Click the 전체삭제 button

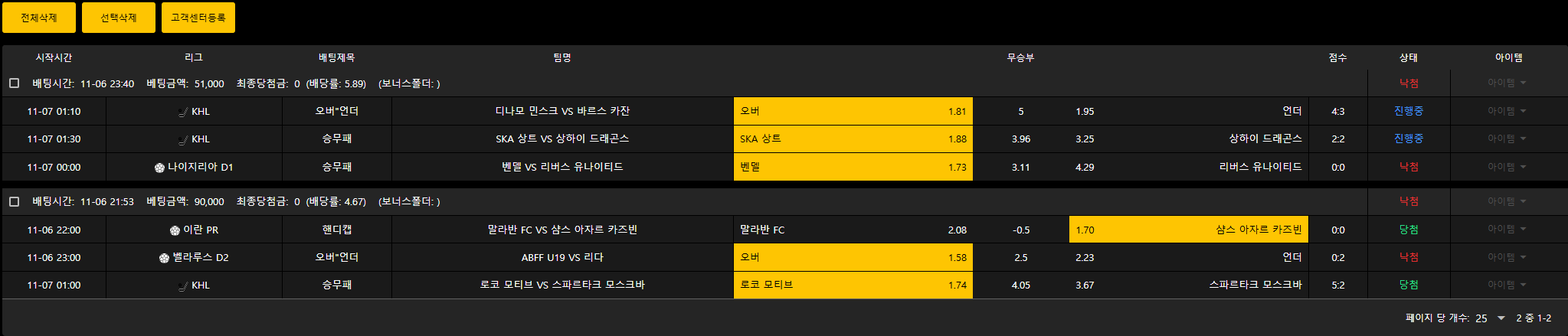tap(39, 18)
